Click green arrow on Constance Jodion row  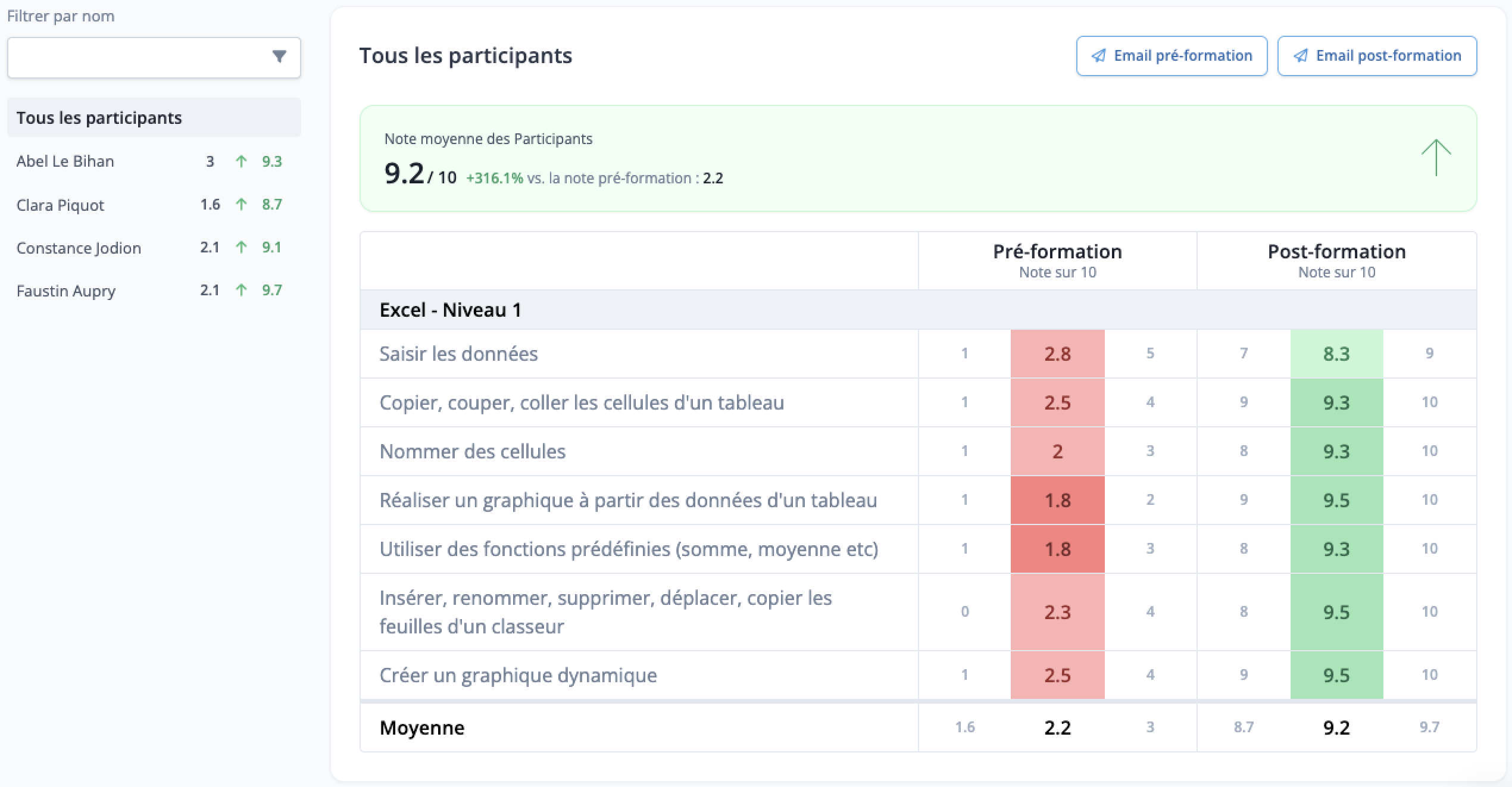pos(241,247)
